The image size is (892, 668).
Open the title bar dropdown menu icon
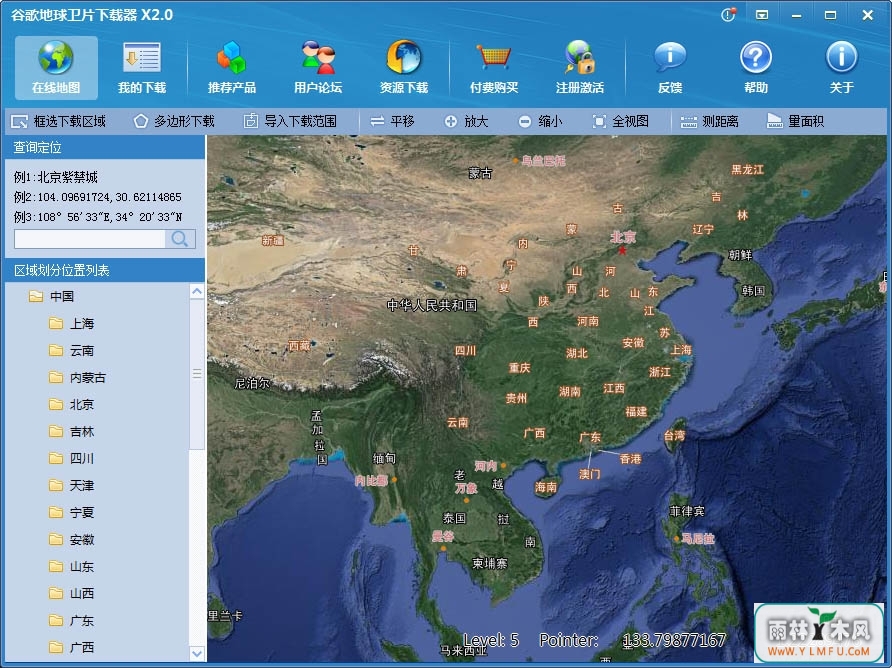(x=762, y=15)
